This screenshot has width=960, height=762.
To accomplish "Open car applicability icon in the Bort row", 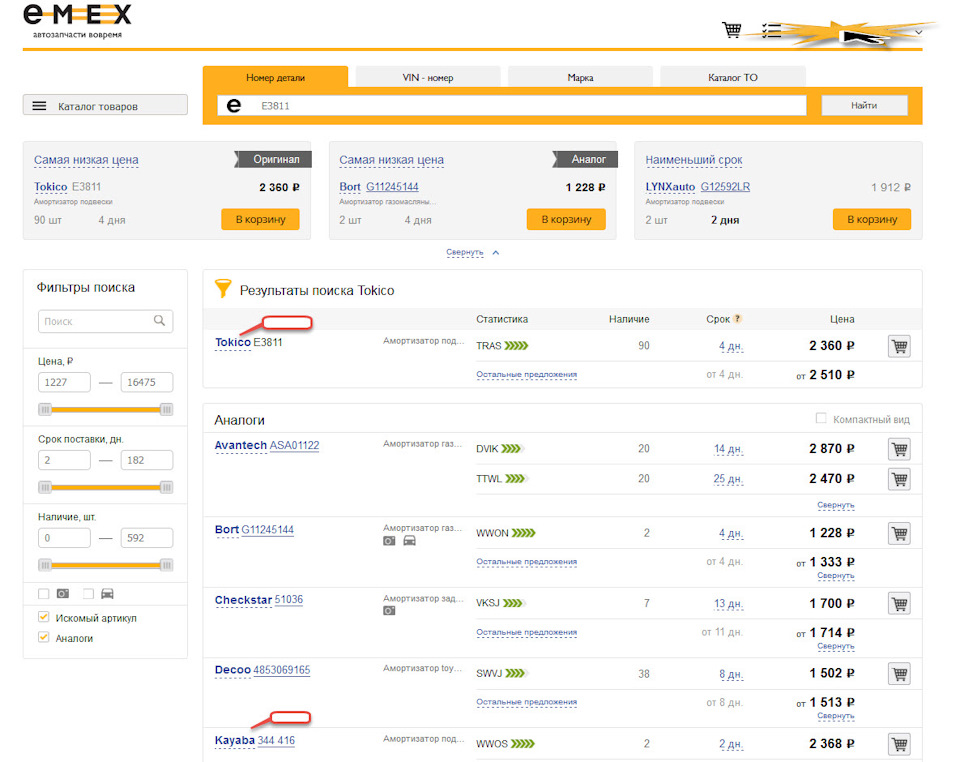I will 410,540.
